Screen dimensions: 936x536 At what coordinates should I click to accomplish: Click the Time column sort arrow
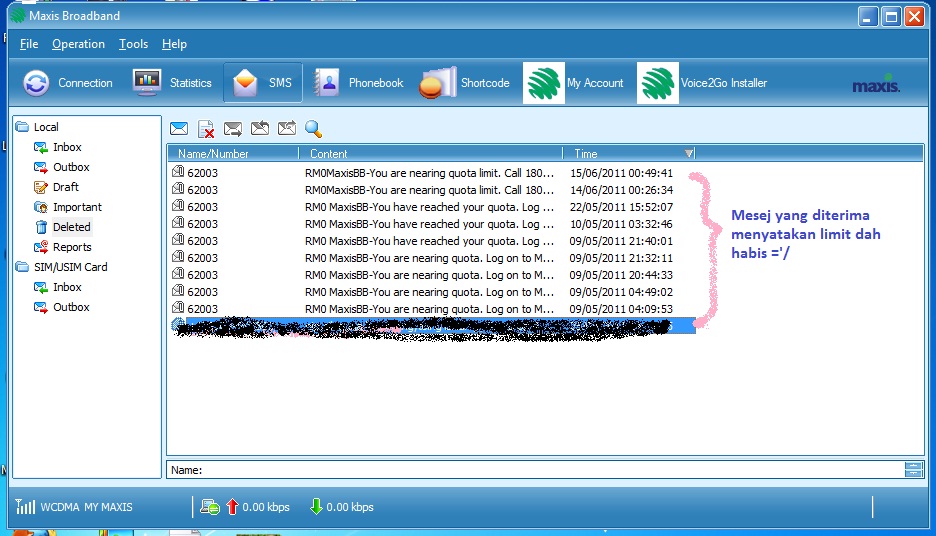(x=689, y=153)
